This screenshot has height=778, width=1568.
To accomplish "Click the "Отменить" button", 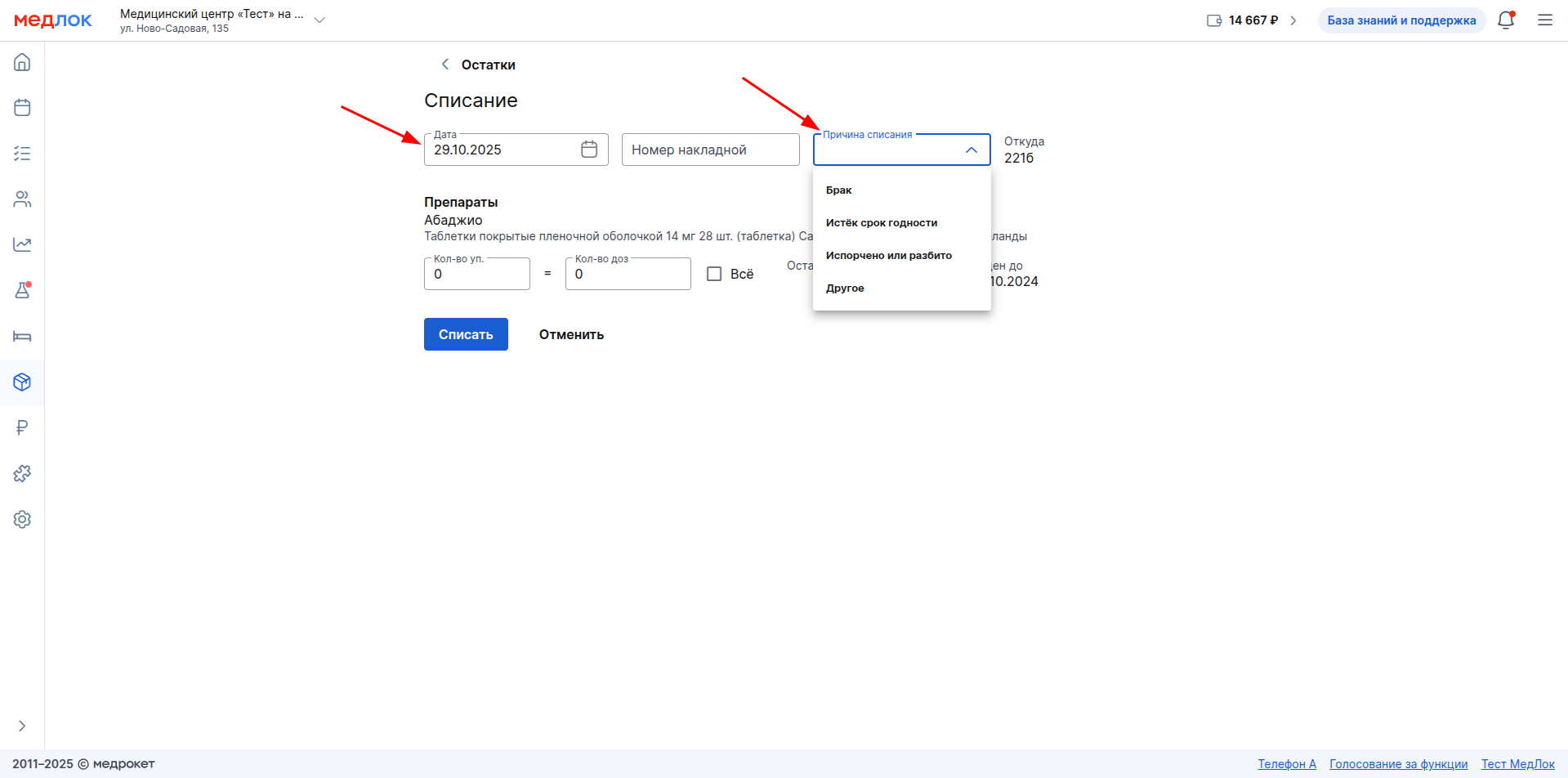I will [x=571, y=334].
